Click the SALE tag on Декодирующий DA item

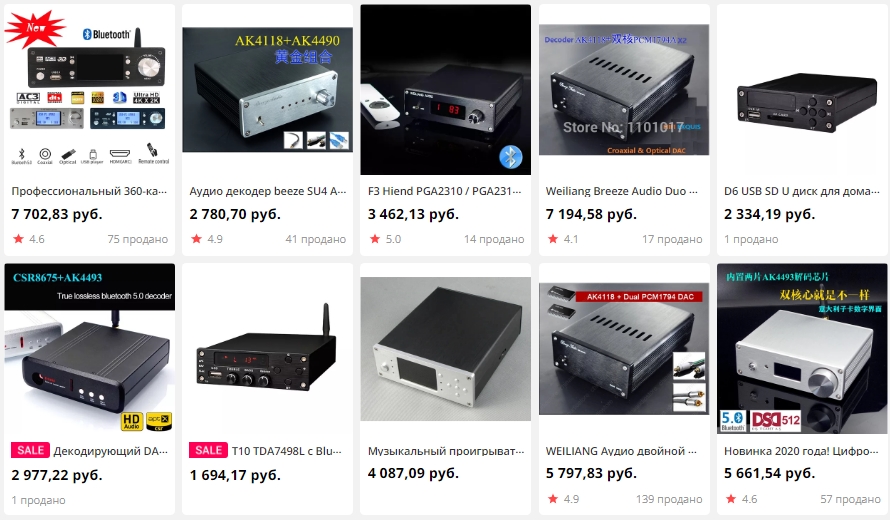30,450
